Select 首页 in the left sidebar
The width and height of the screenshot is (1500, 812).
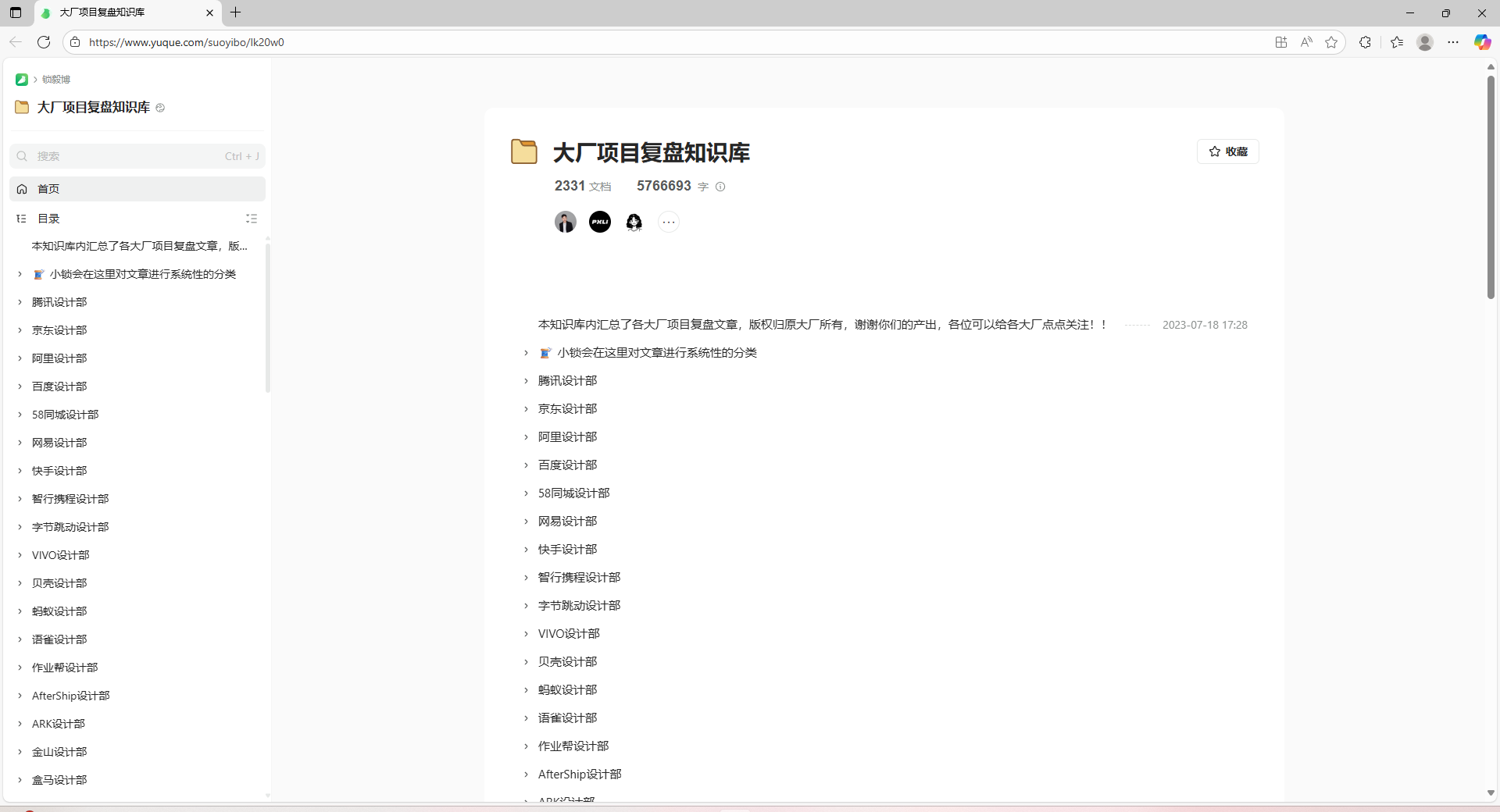pyautogui.click(x=137, y=189)
